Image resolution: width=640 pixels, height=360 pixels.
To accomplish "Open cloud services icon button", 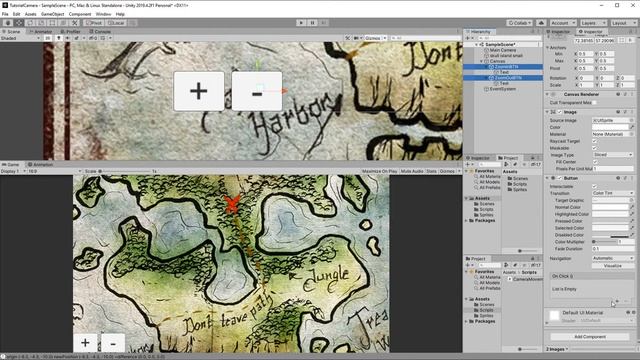I will [541, 23].
